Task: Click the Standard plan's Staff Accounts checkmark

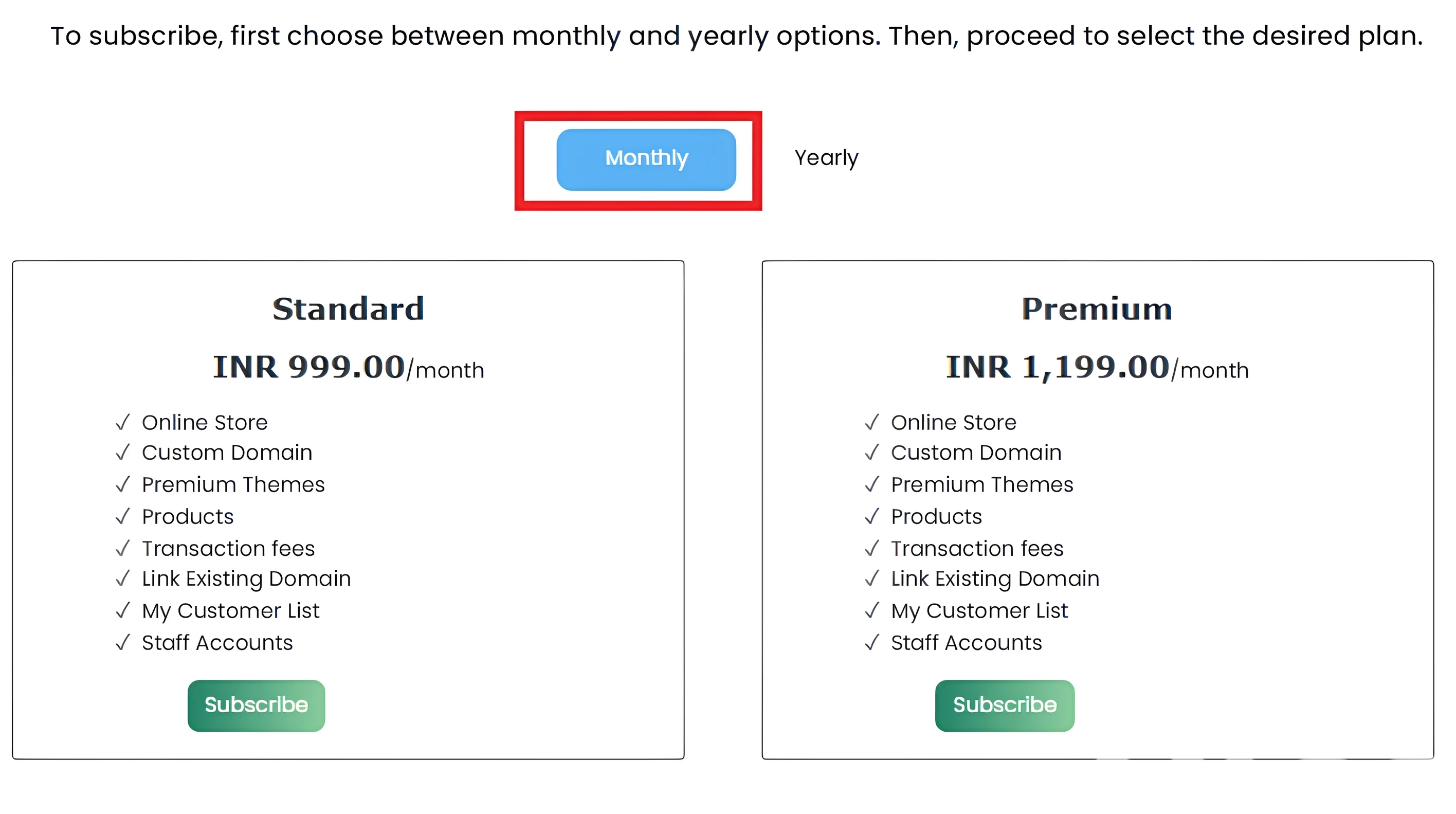Action: click(x=123, y=643)
